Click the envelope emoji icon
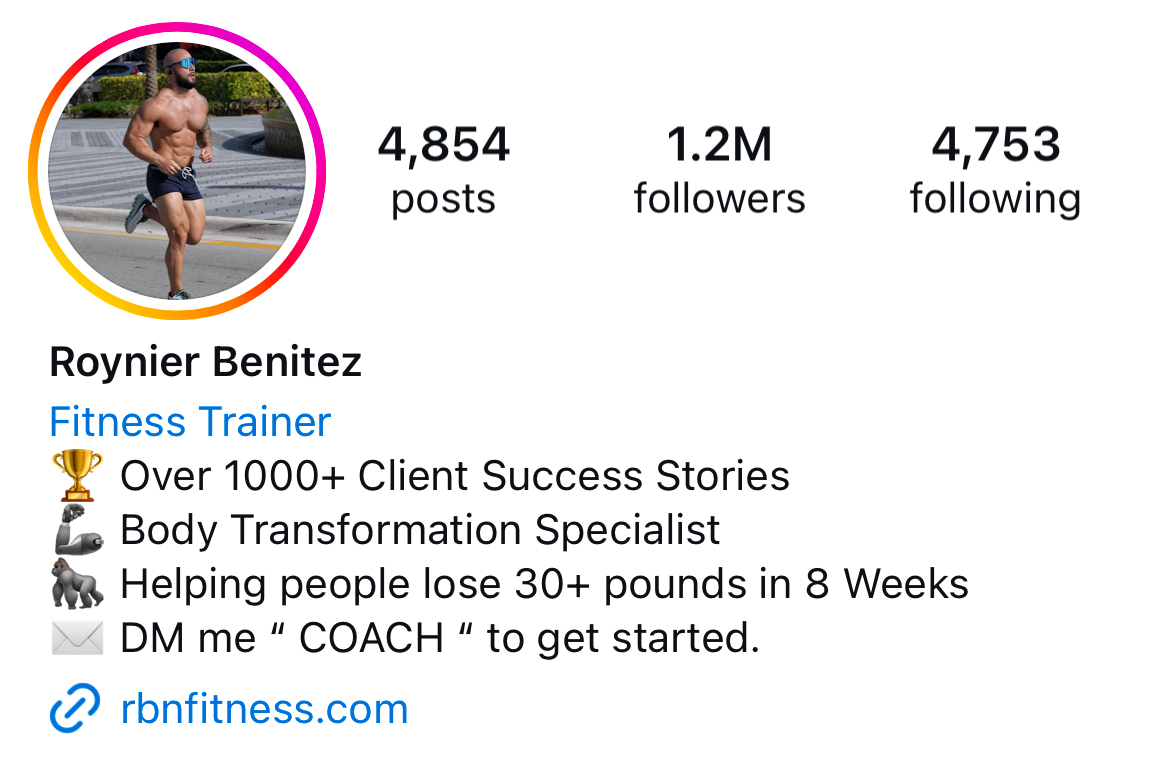The image size is (1170, 760). (76, 638)
